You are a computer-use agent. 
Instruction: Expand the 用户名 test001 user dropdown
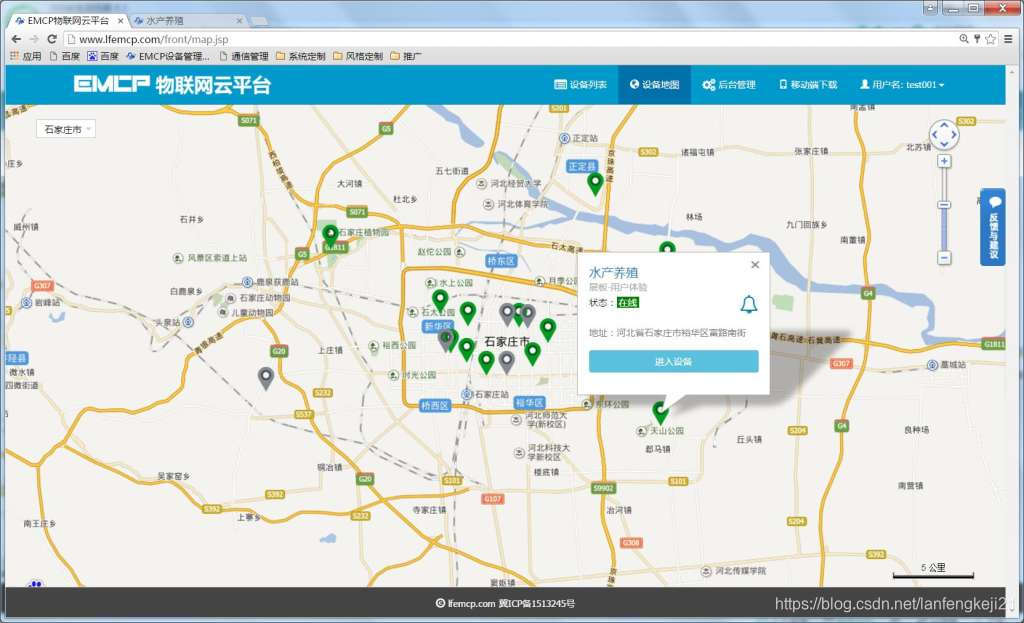902,85
